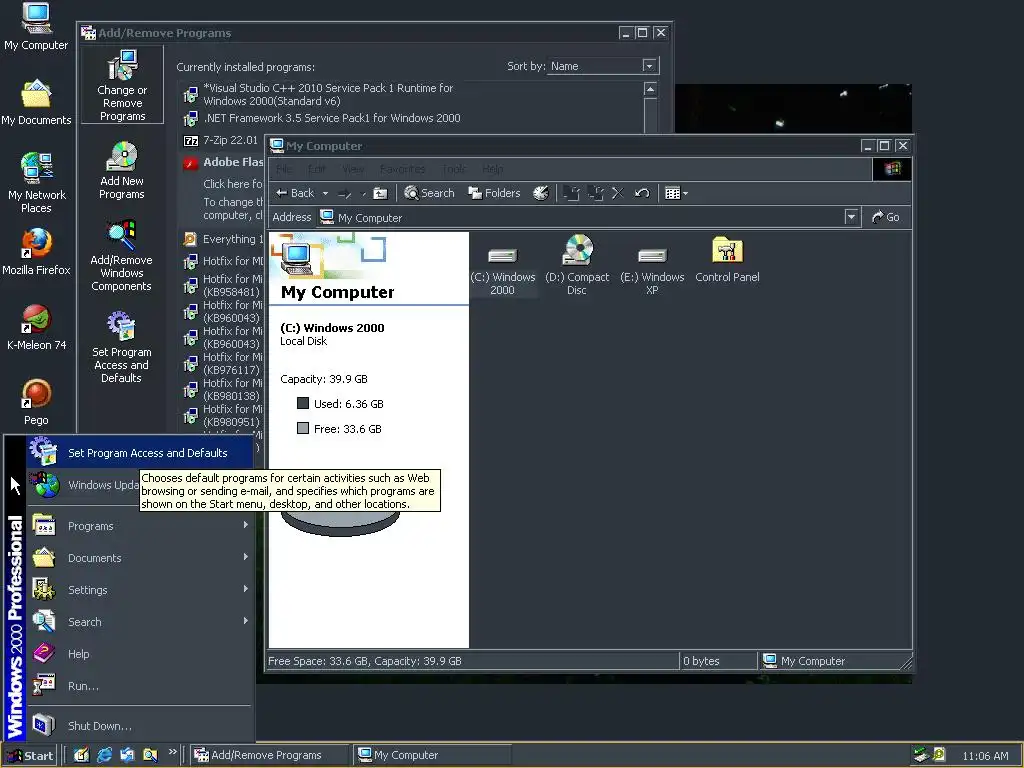This screenshot has height=768, width=1024.
Task: Click the Copy To icon in My Computer toolbar
Action: (595, 193)
